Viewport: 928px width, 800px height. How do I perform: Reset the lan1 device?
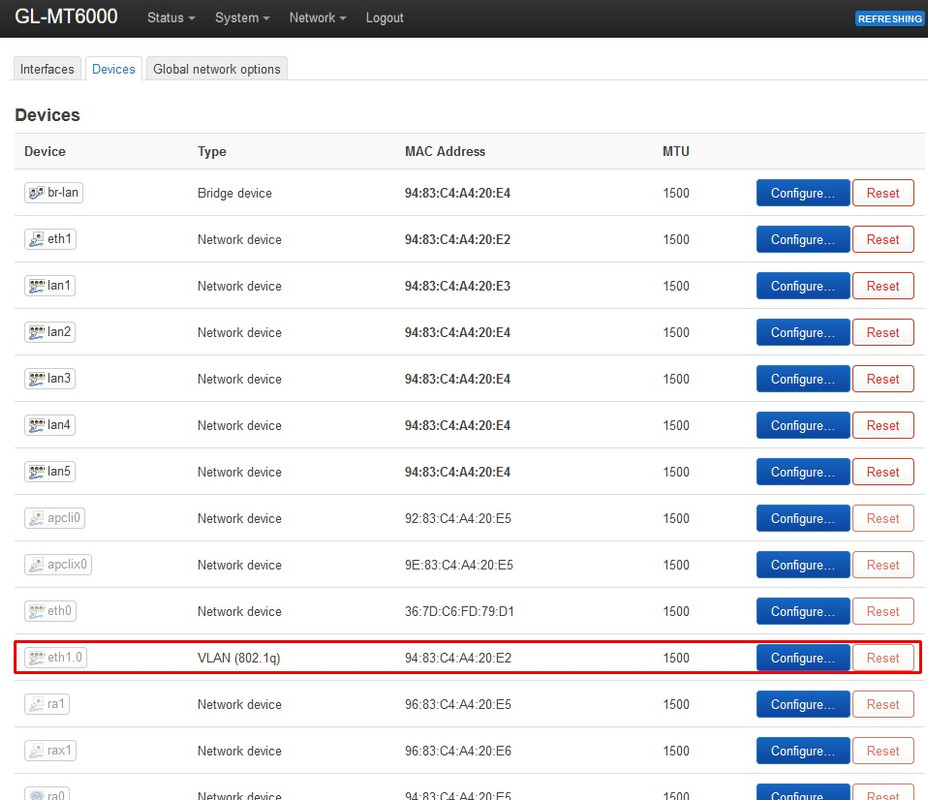click(x=883, y=286)
